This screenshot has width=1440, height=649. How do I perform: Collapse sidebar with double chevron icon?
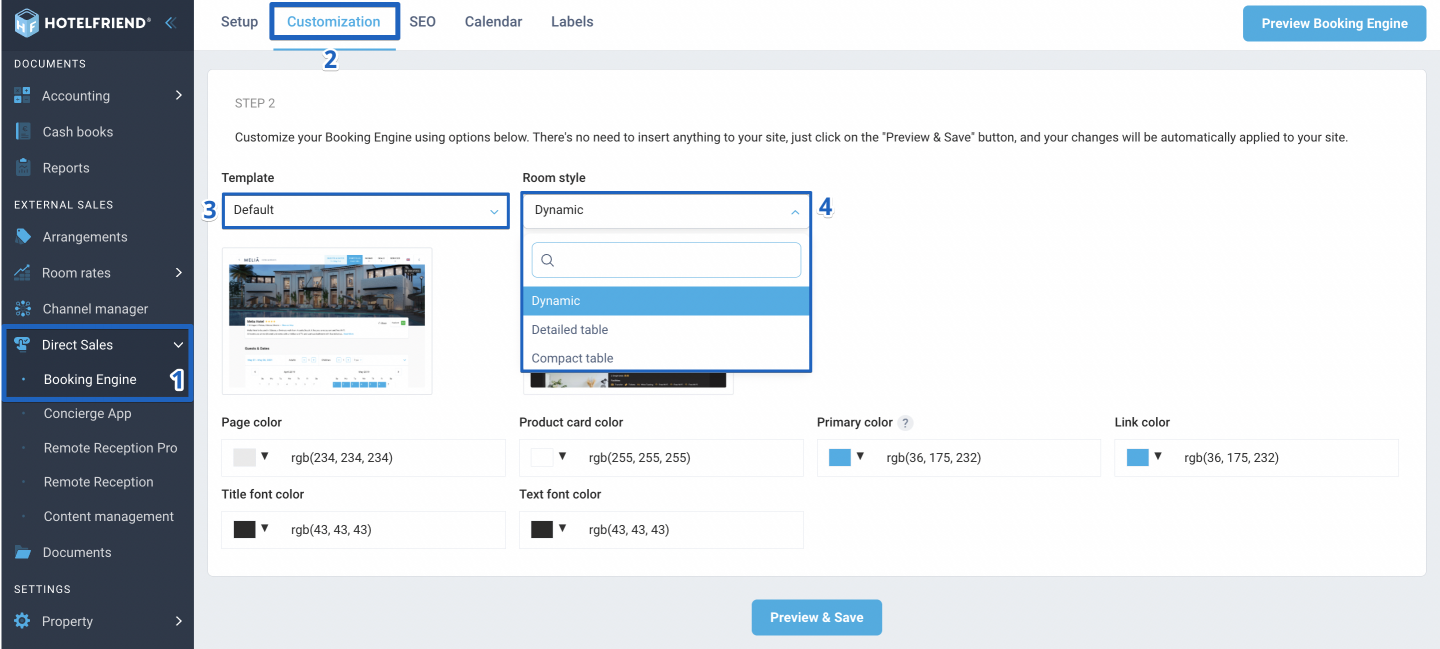click(170, 22)
